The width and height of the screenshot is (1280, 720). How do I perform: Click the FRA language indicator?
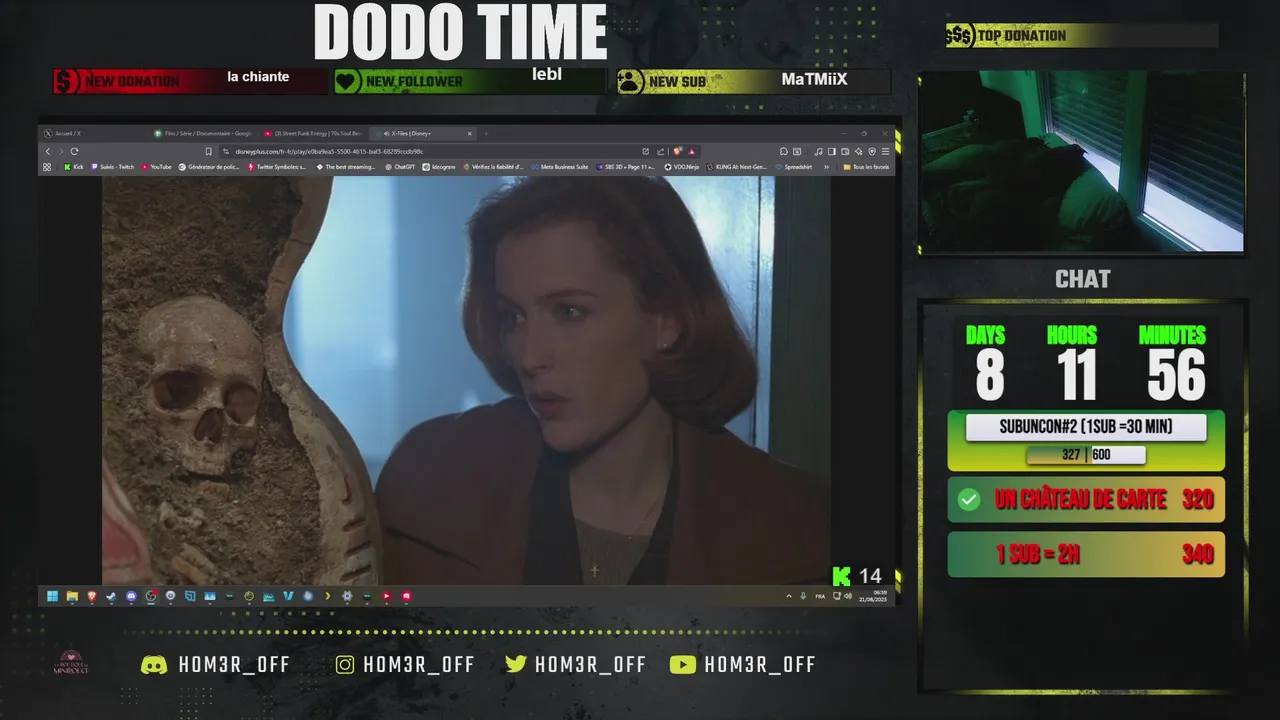pos(820,596)
